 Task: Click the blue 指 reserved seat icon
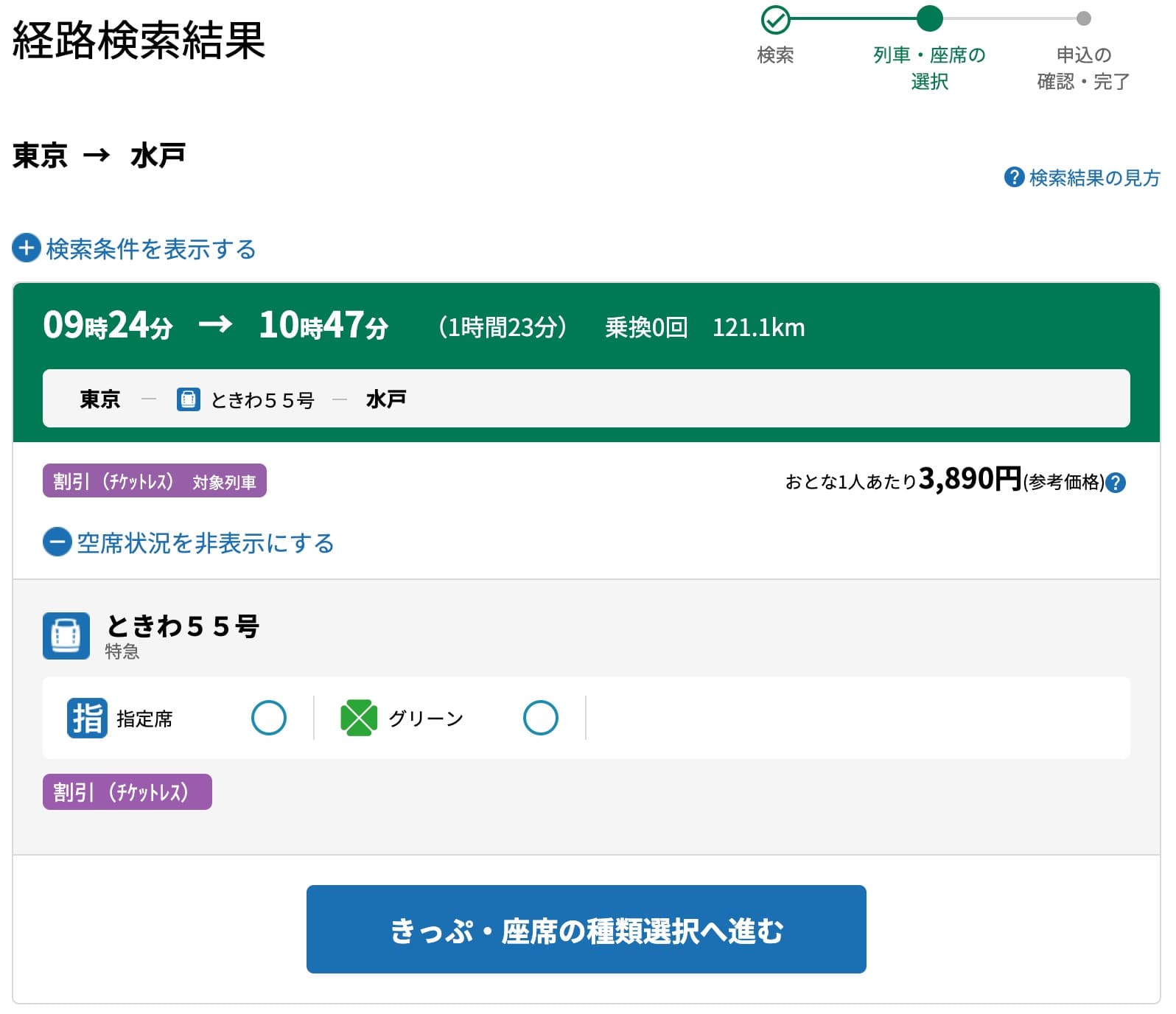pyautogui.click(x=87, y=718)
